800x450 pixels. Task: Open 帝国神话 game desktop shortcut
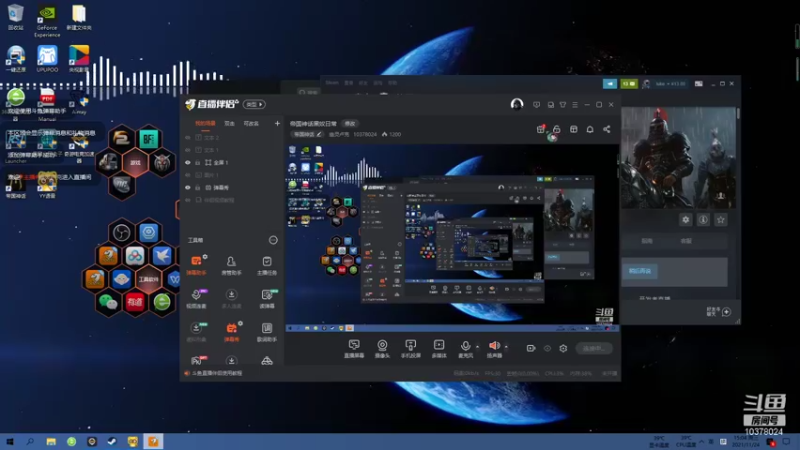pos(15,185)
